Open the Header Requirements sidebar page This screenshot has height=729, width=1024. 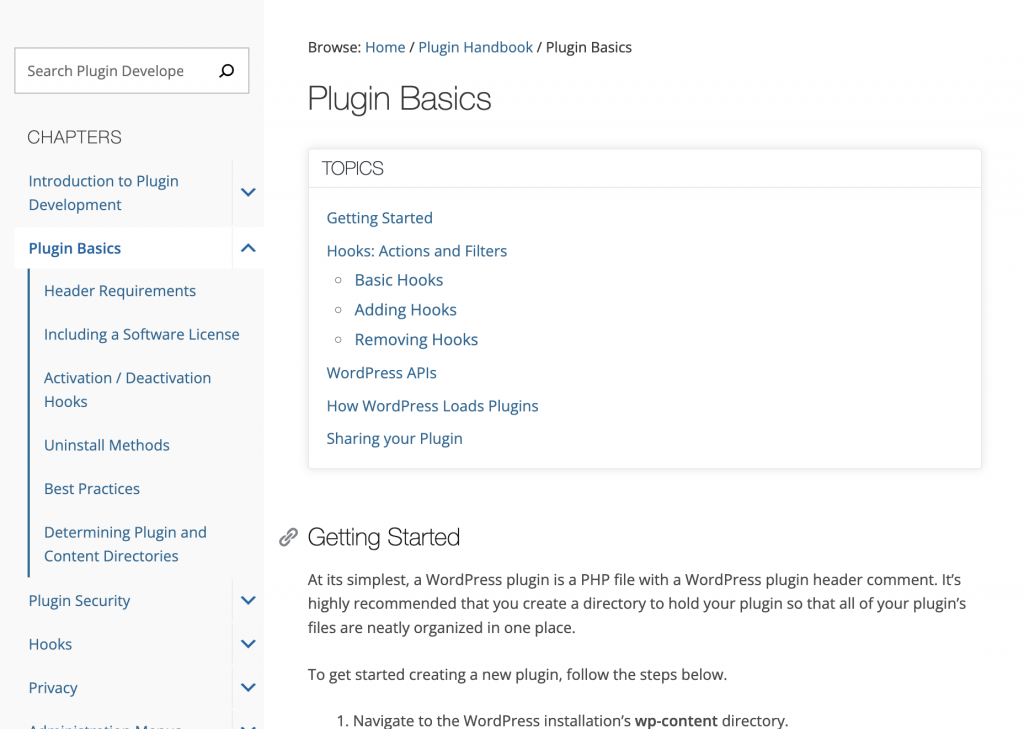120,291
